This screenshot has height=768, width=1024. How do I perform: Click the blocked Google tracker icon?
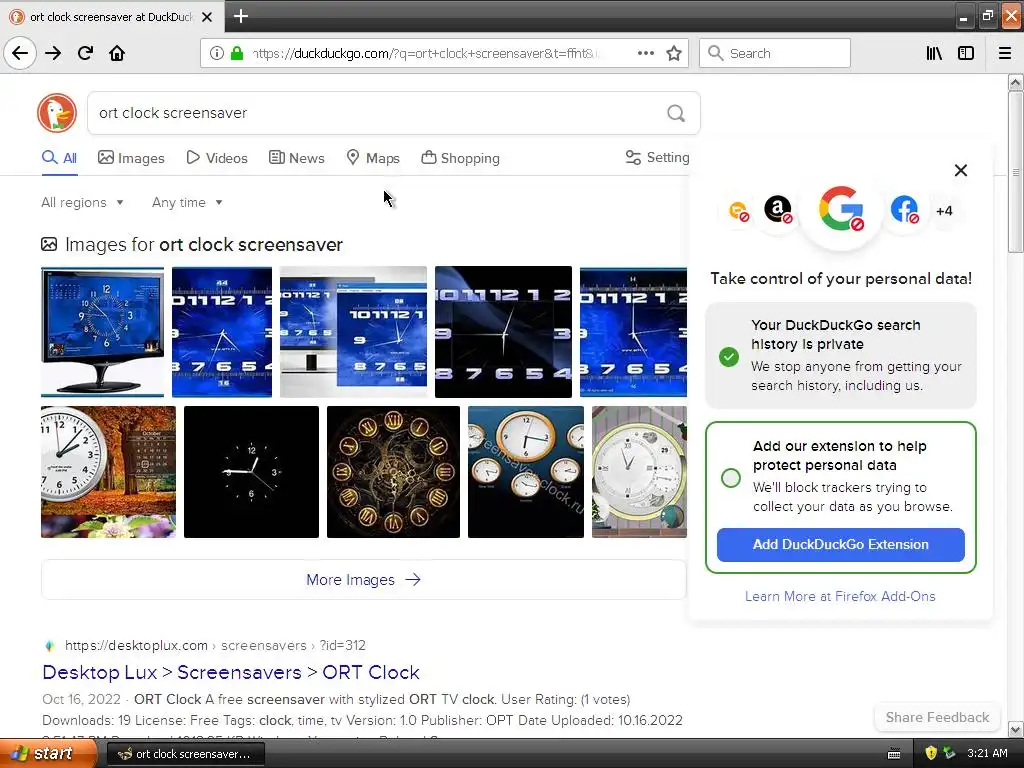tap(841, 209)
